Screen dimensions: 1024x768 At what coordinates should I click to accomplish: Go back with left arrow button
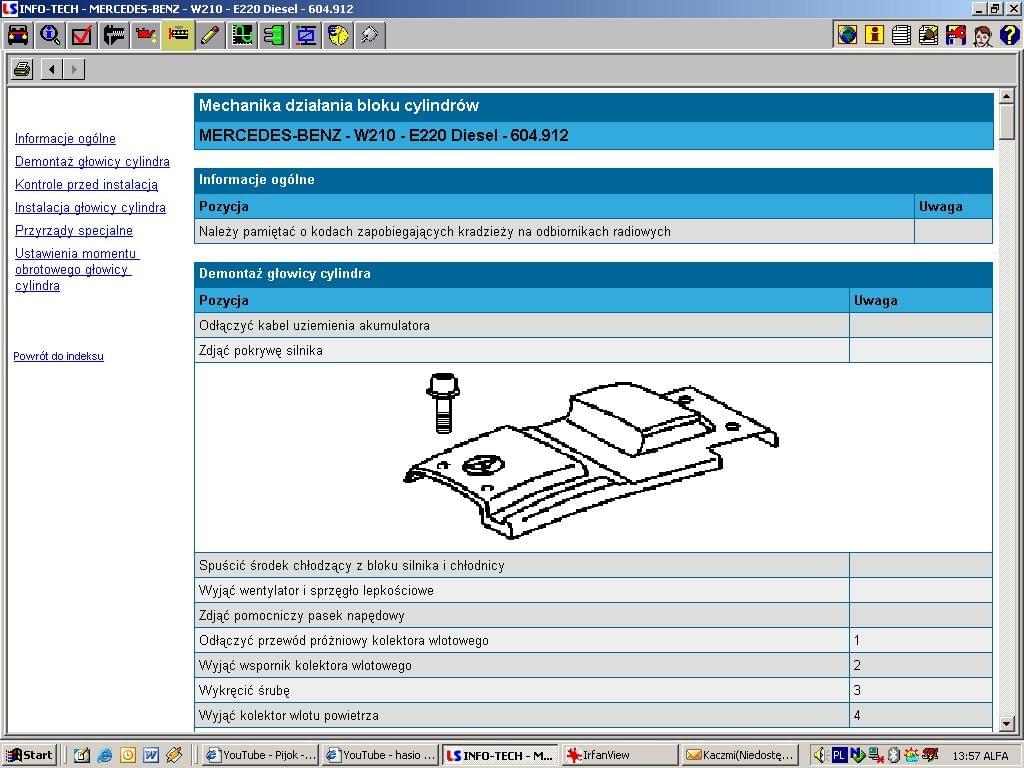[52, 69]
